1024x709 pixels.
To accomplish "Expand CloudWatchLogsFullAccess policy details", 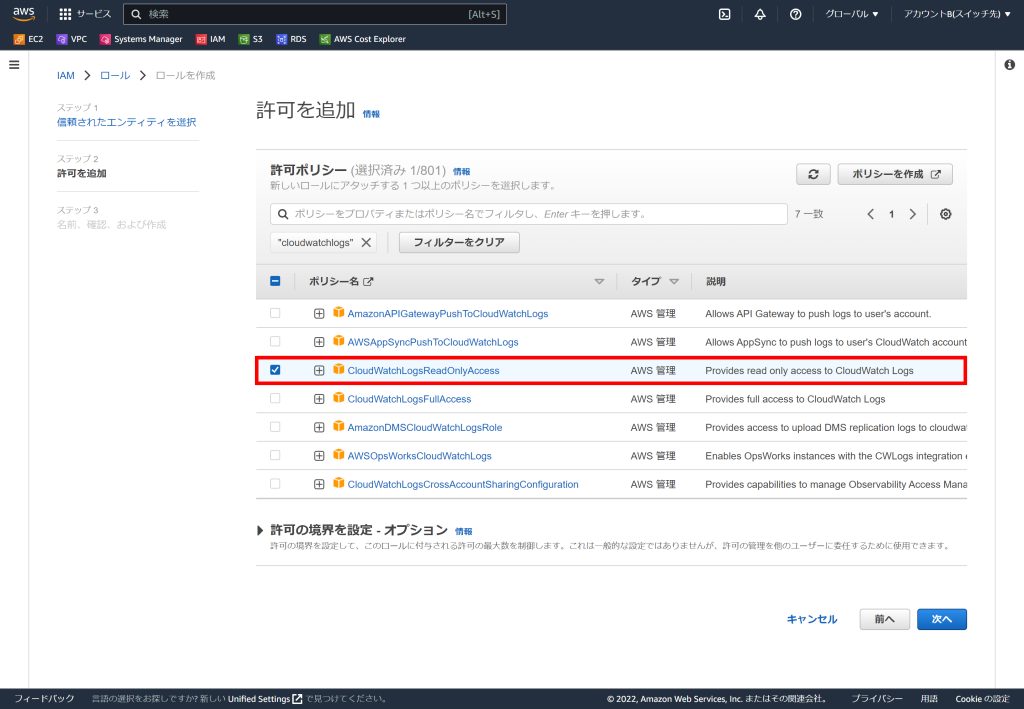I will click(x=319, y=399).
